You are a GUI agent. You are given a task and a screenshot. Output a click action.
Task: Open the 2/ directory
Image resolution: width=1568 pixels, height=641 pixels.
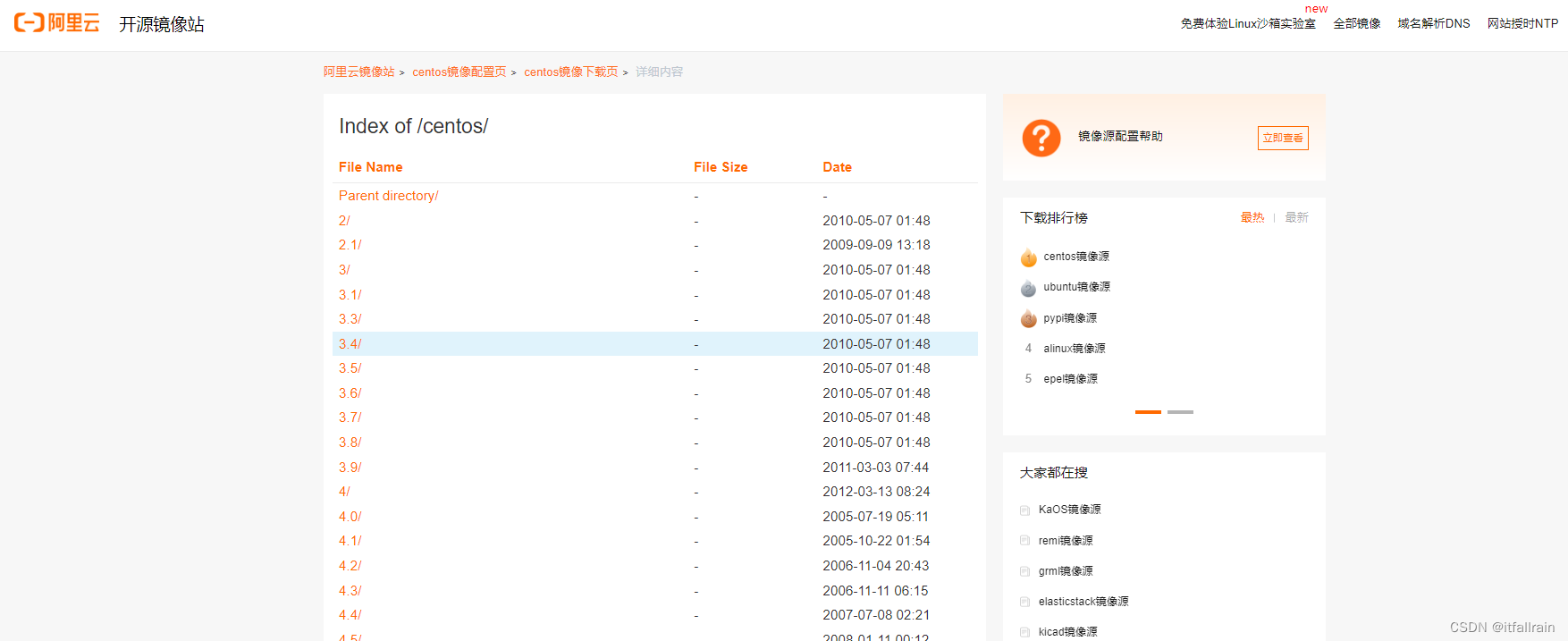click(344, 221)
